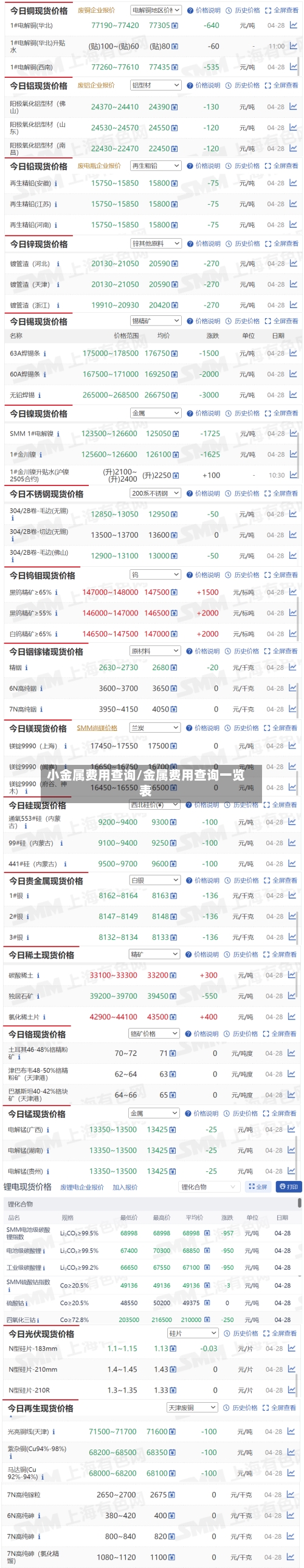The height and width of the screenshot is (1568, 304).
Task: Open the 200系不锈钢 dropdown
Action: (x=156, y=494)
